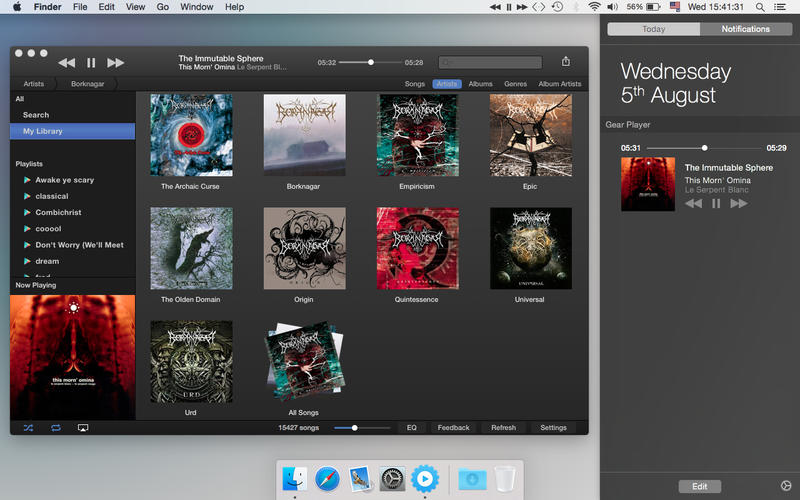Screen dimensions: 800x500
Task: Open the EQ button
Action: (x=412, y=428)
